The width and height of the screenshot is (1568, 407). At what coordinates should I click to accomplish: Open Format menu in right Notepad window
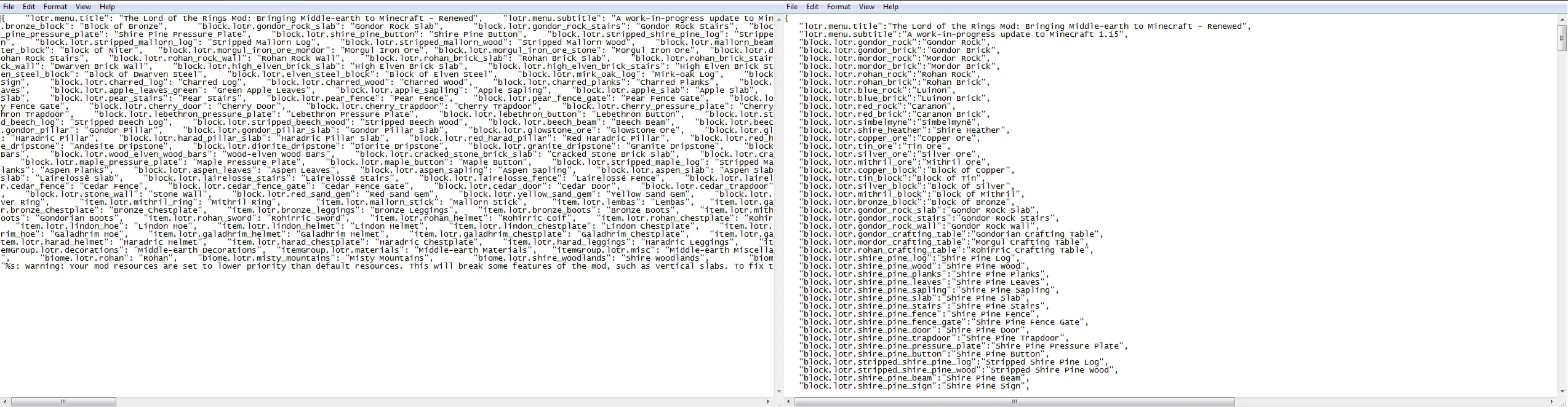pyautogui.click(x=839, y=7)
